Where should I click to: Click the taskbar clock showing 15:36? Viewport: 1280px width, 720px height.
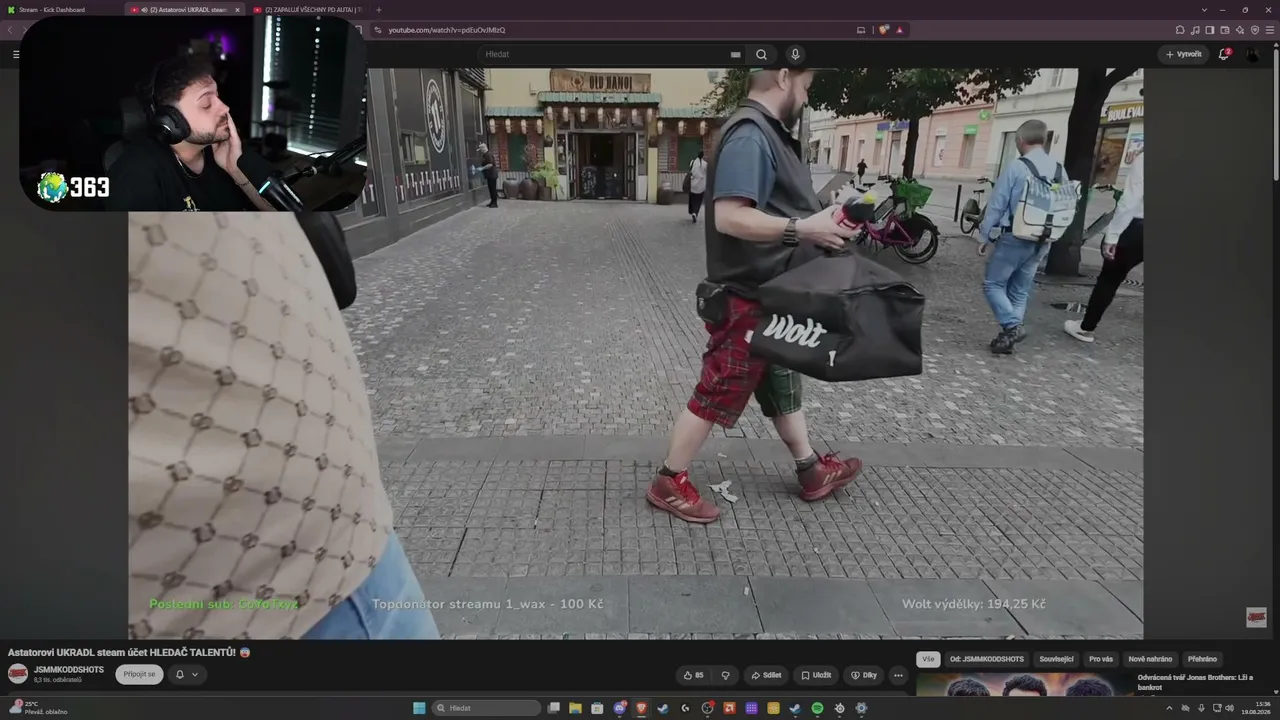[1256, 708]
